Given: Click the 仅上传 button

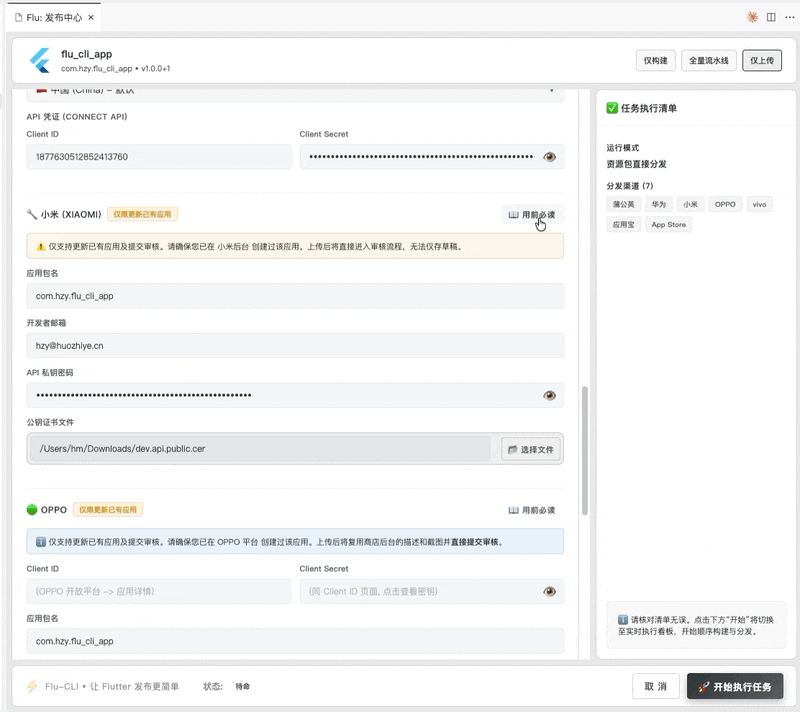Looking at the screenshot, I should pyautogui.click(x=762, y=61).
